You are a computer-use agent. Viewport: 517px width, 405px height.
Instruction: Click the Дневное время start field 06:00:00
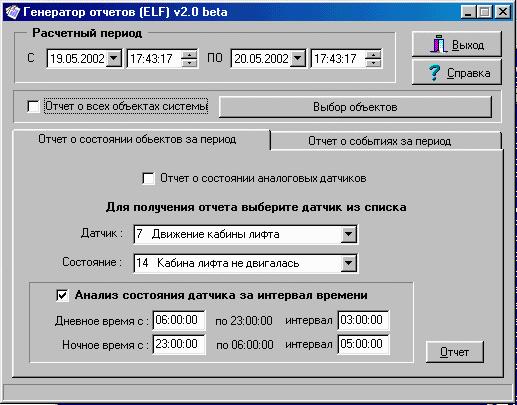pos(179,320)
